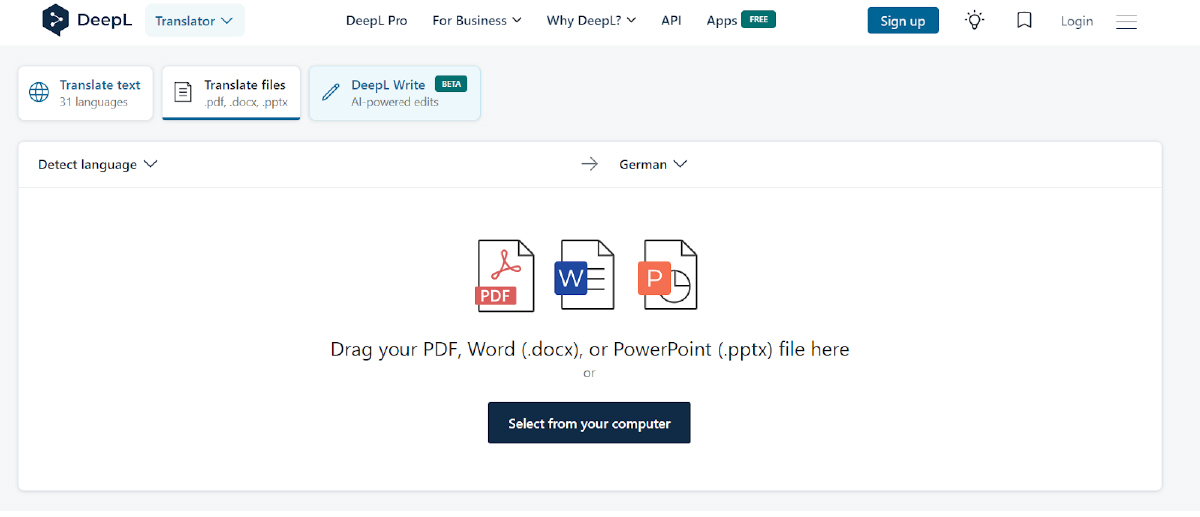Click the Login link
Viewport: 1200px width, 517px height.
point(1077,21)
